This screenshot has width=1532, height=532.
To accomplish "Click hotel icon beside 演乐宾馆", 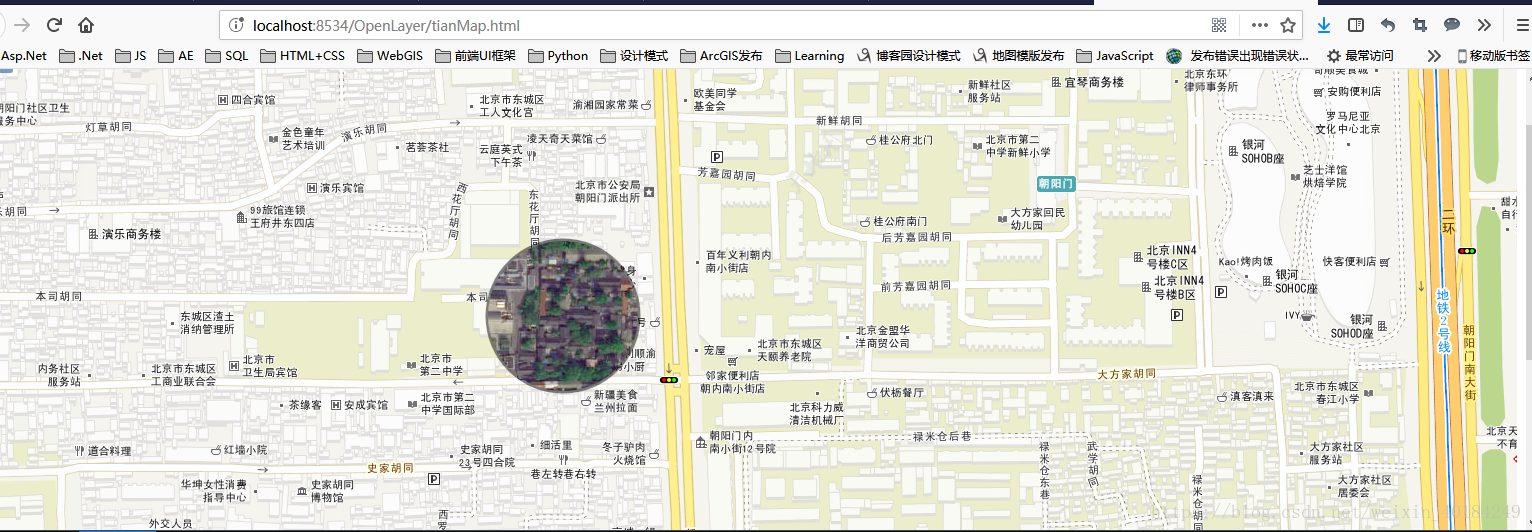I will 312,188.
